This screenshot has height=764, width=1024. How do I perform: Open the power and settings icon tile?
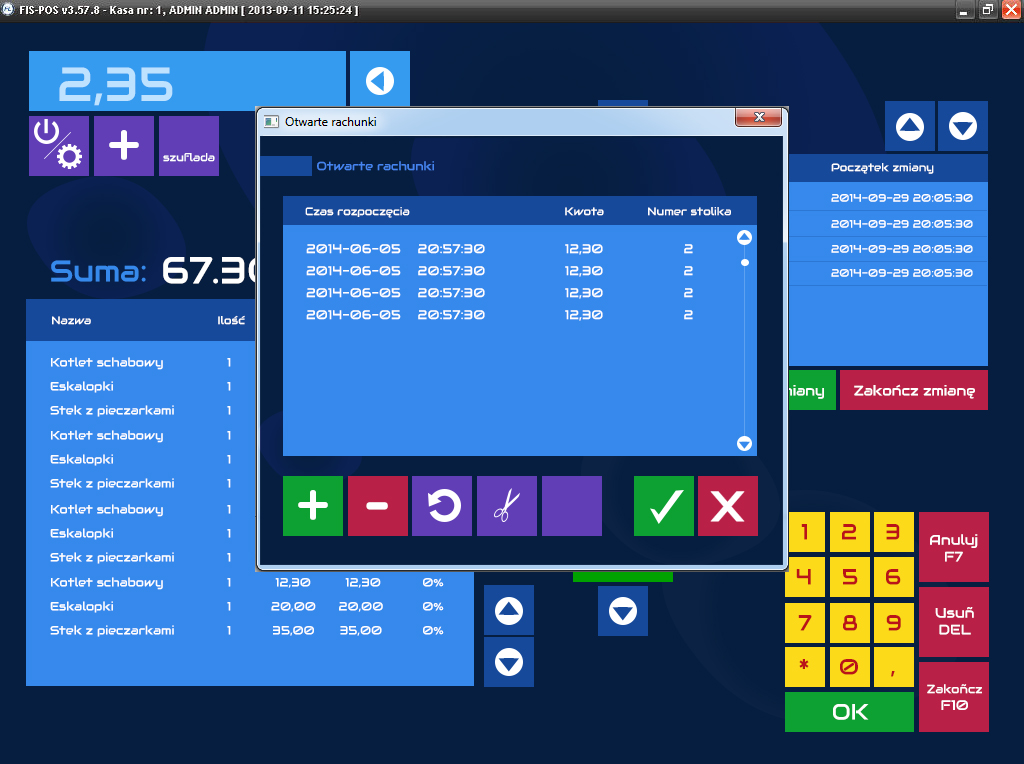click(x=59, y=146)
